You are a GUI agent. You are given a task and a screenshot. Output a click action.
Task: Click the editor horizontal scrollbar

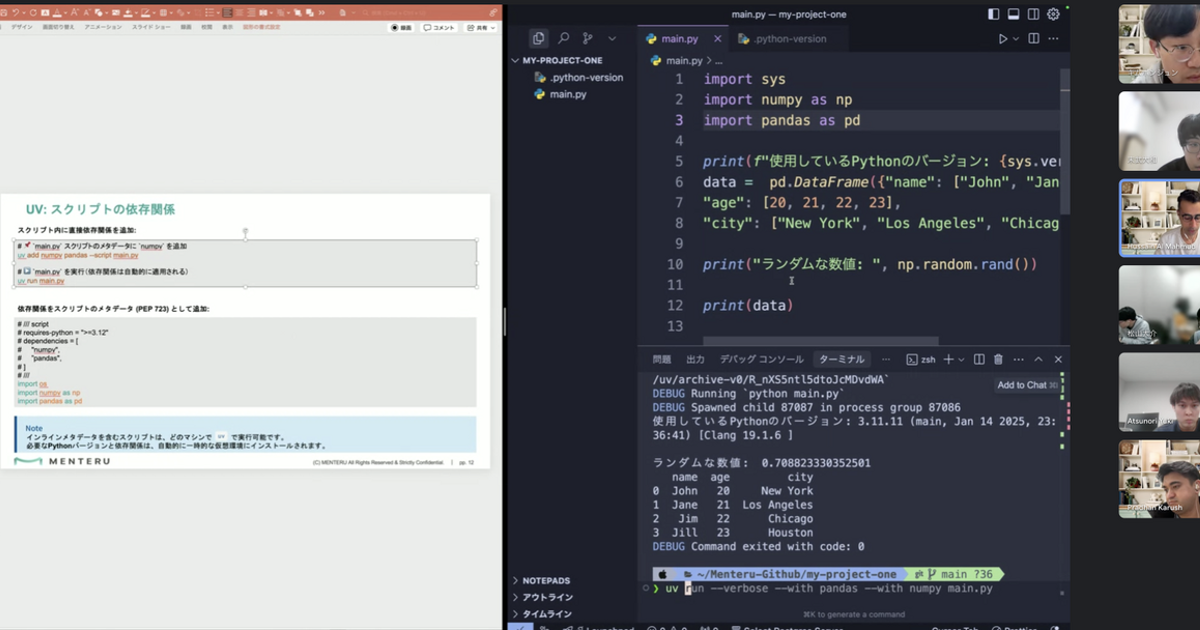click(820, 342)
